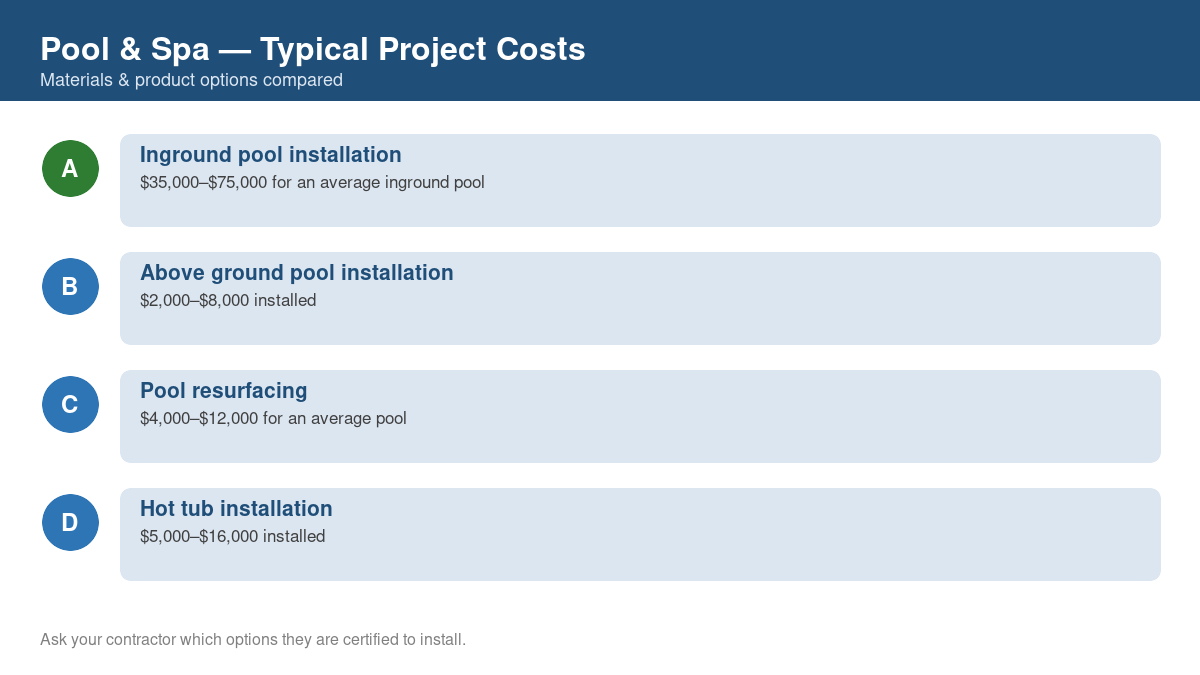This screenshot has height=675, width=1200.
Task: Click the Pool resurfacing heading
Action: tap(223, 391)
